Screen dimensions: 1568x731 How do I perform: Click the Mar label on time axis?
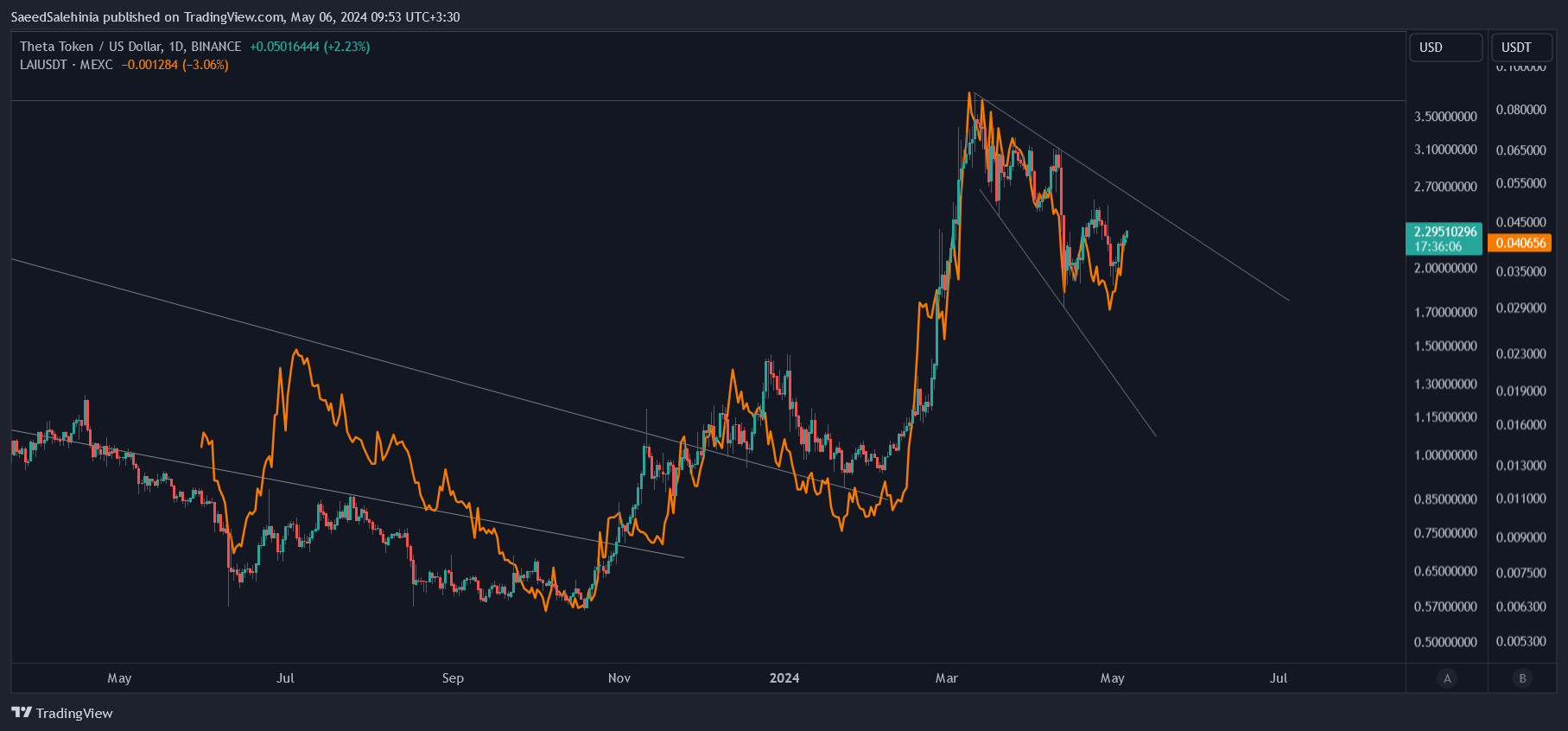click(x=947, y=678)
